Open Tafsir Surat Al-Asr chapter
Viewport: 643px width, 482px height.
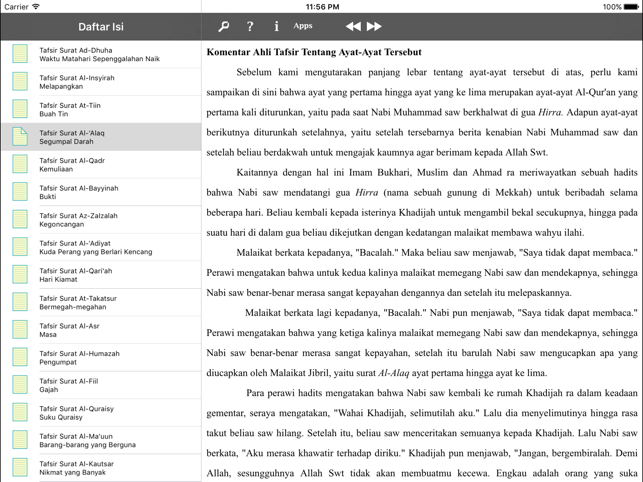[x=100, y=329]
